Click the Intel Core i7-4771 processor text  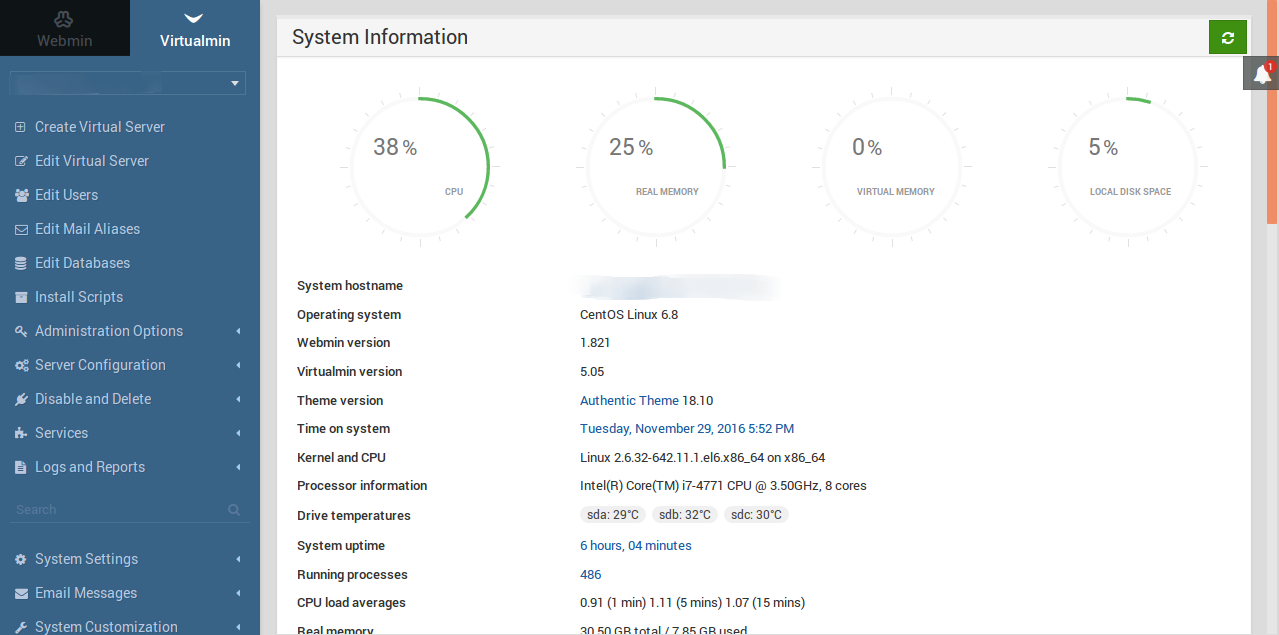(x=723, y=486)
